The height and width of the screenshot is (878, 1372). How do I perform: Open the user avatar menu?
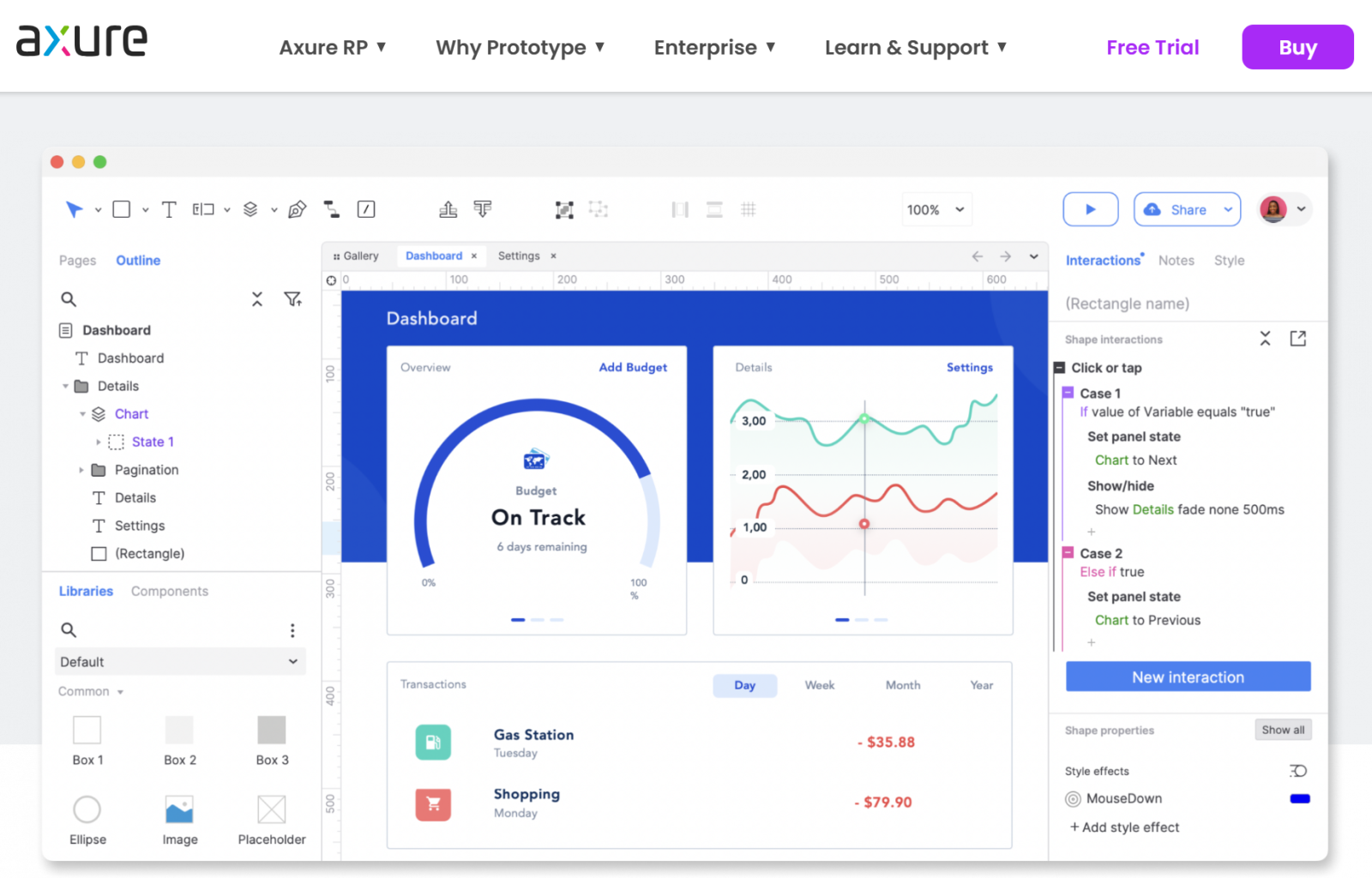1285,209
